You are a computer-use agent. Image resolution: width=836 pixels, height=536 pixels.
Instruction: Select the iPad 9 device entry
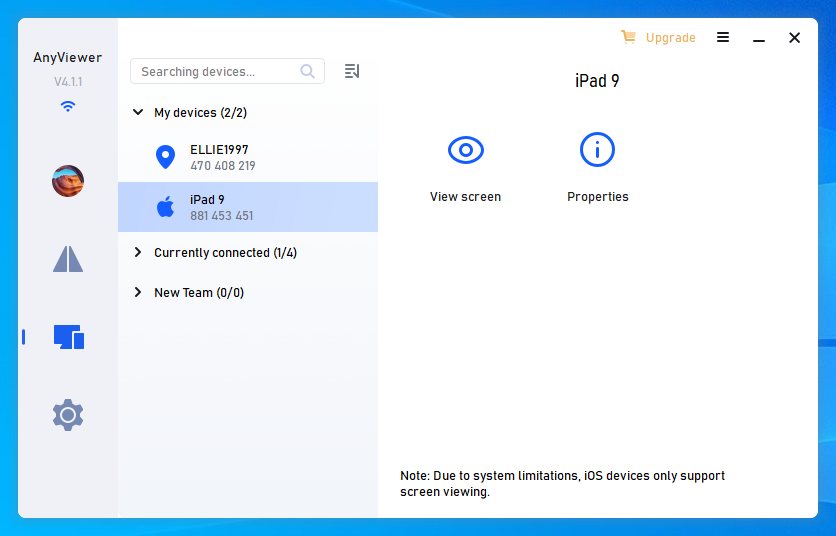[248, 207]
